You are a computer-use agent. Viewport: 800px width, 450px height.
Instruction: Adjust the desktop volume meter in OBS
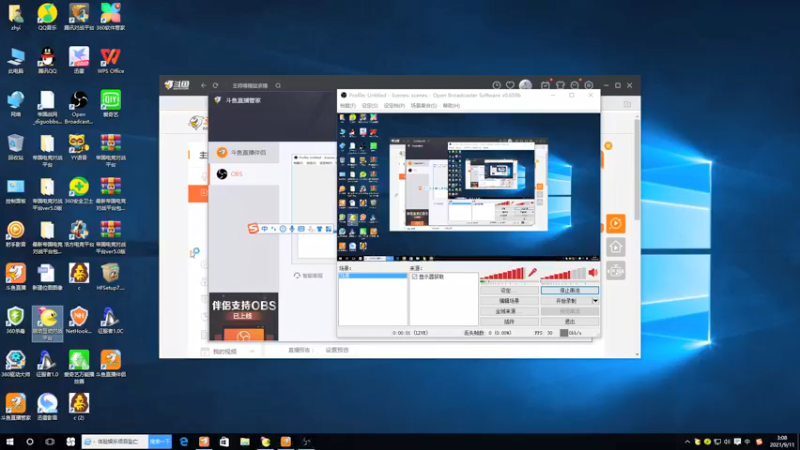pos(563,274)
